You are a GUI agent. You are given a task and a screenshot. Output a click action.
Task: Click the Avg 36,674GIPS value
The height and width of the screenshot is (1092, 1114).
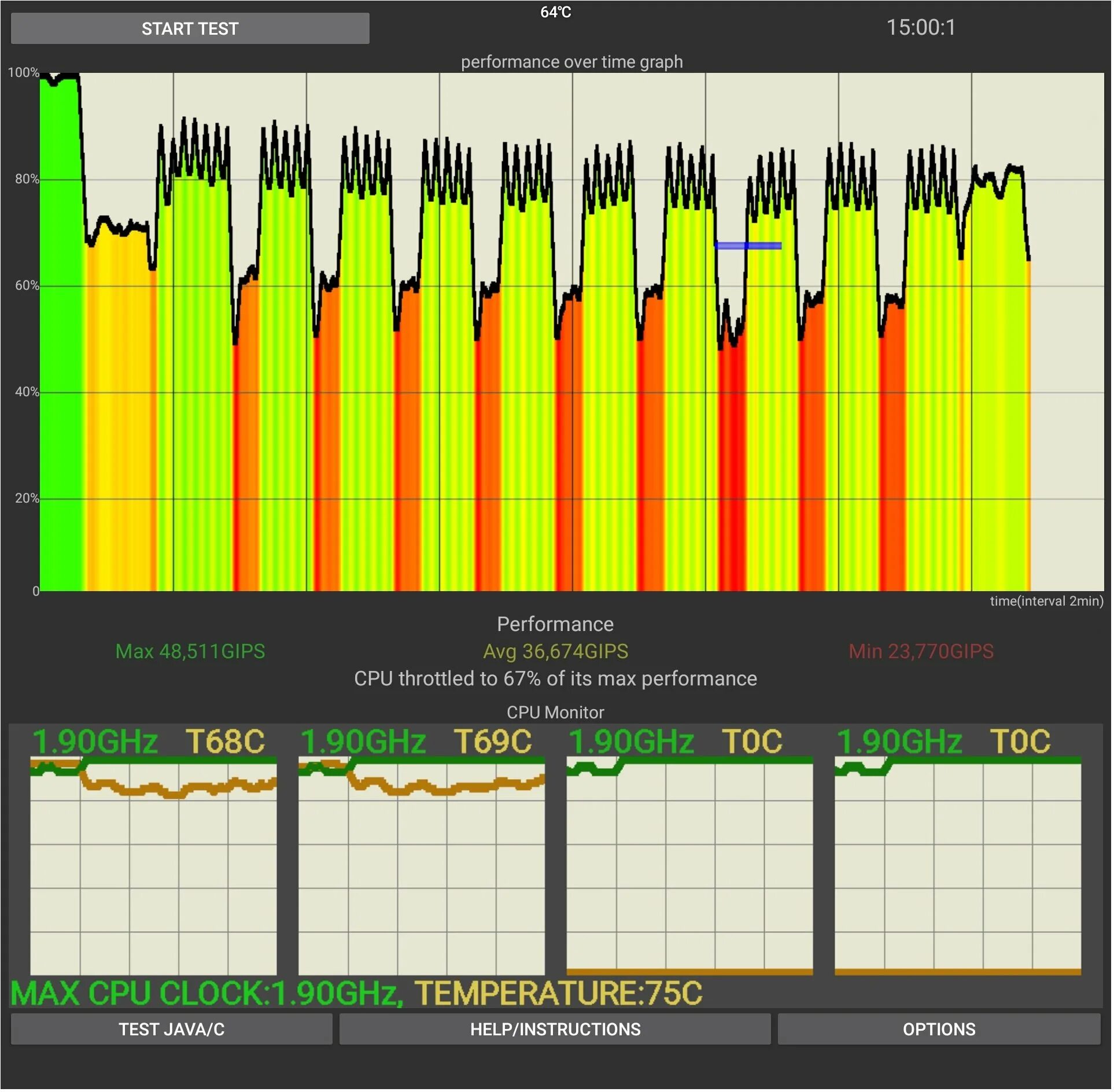click(556, 652)
